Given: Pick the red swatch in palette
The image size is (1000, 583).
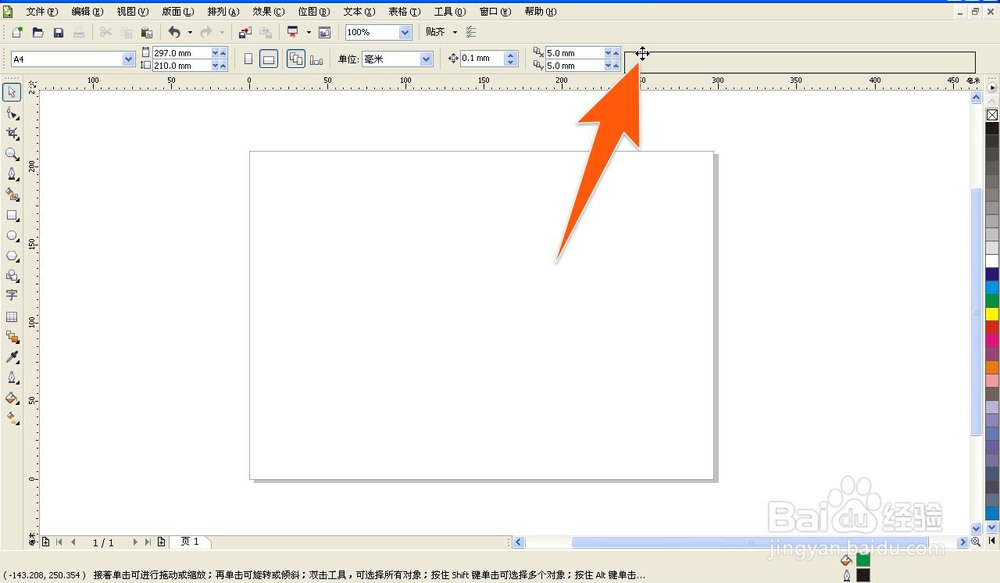Looking at the screenshot, I should coord(992,327).
